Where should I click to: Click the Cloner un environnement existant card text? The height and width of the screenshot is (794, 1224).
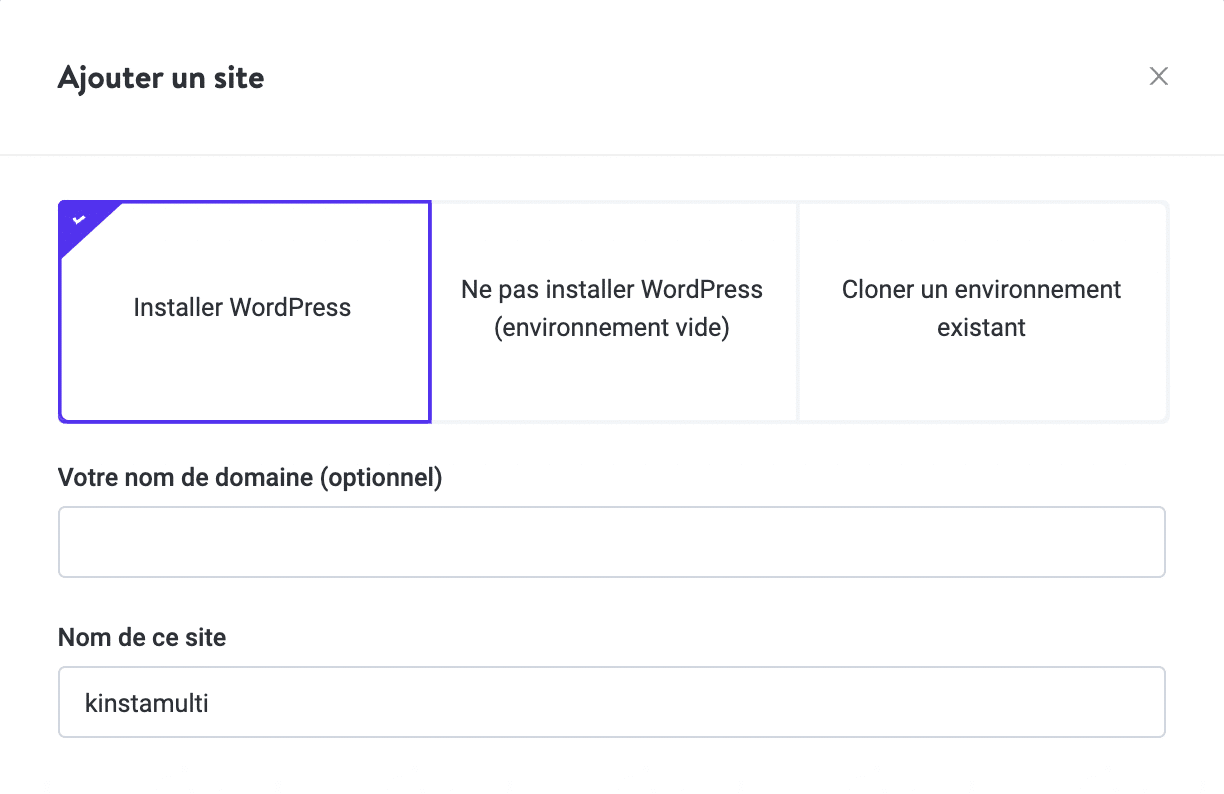click(981, 308)
